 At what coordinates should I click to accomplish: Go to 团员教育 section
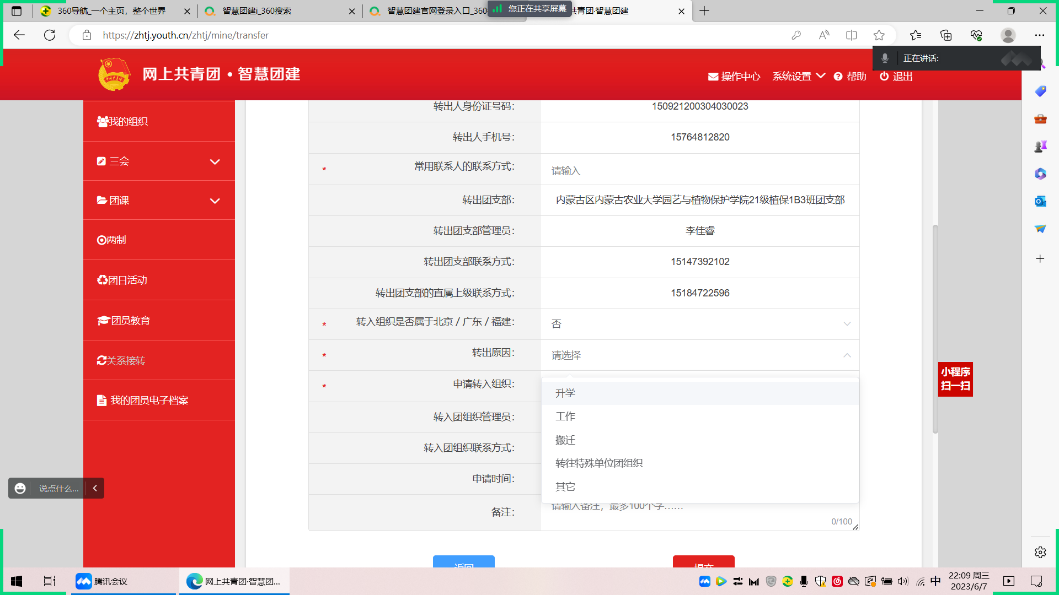click(130, 320)
